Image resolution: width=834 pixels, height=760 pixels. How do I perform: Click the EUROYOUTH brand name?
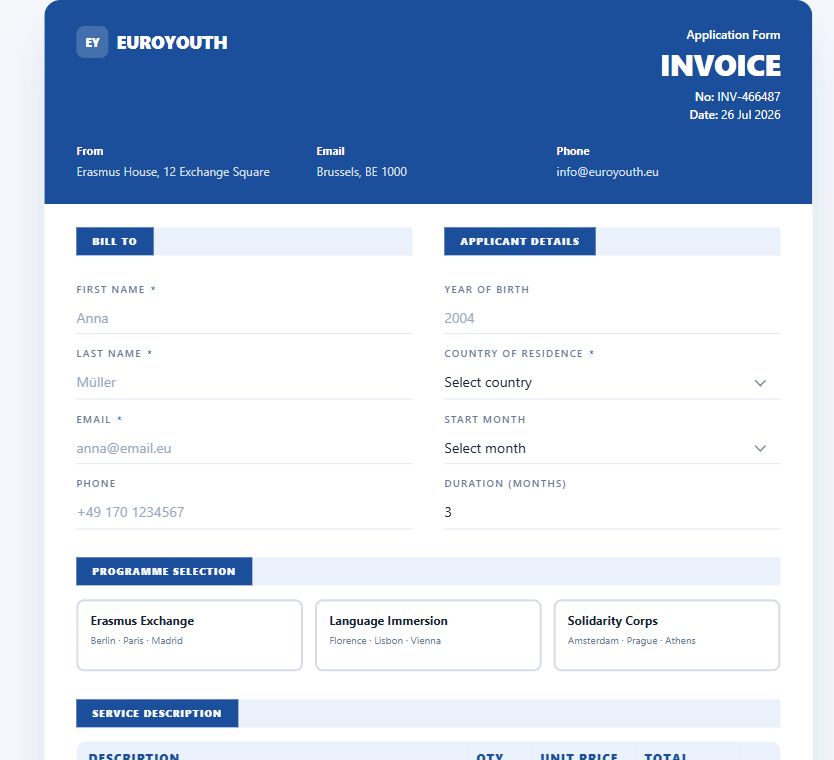[172, 43]
